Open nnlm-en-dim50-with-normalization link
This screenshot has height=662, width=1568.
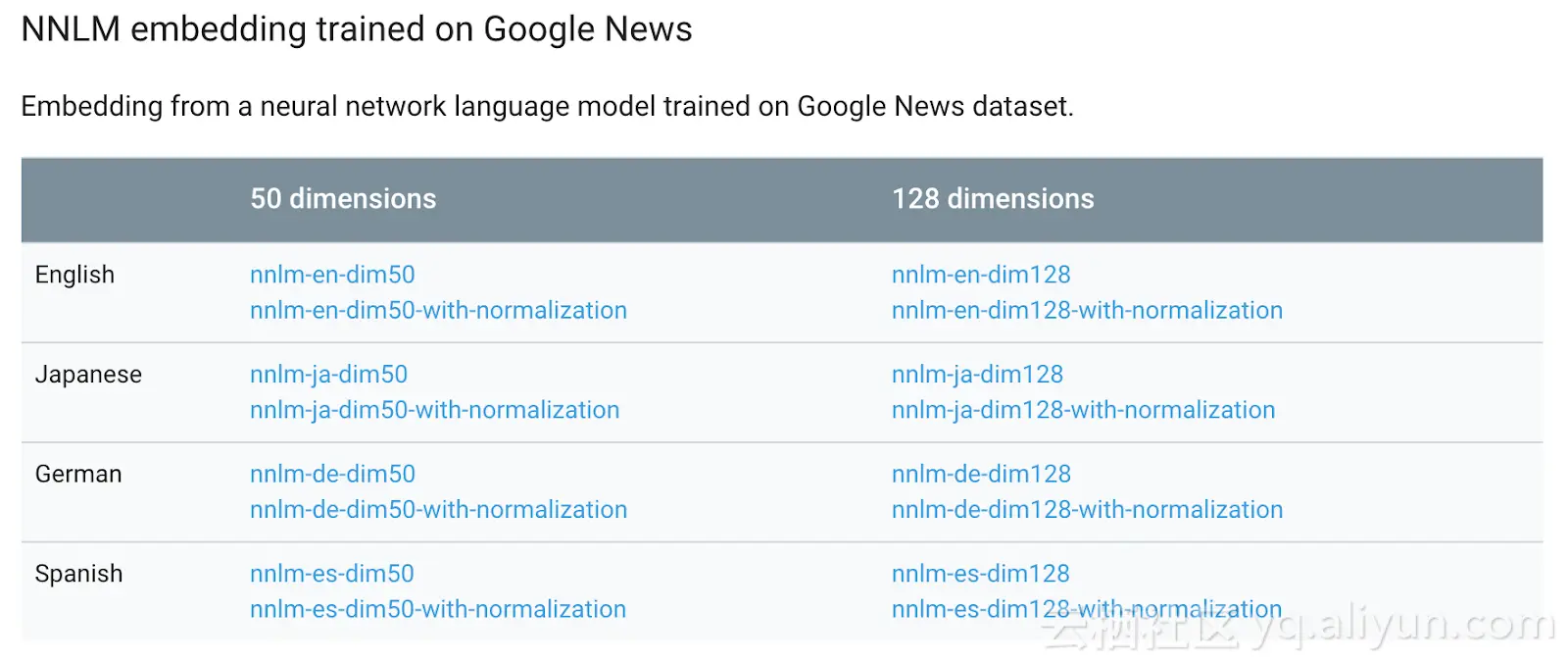438,310
